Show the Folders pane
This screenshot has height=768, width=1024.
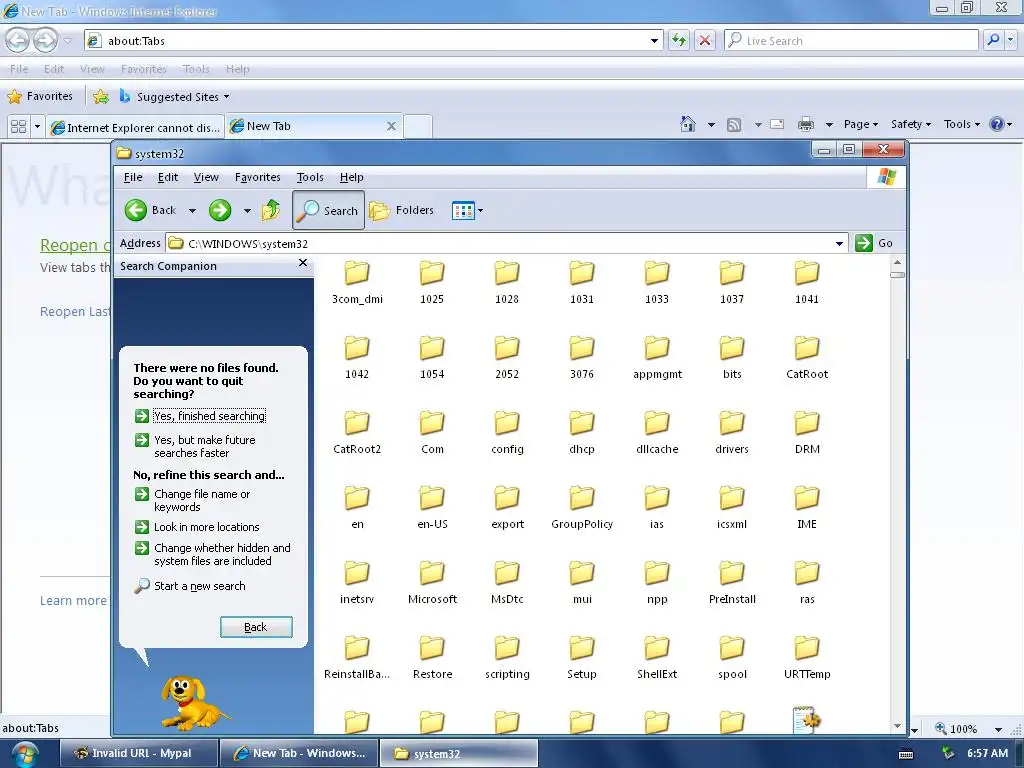(x=402, y=210)
